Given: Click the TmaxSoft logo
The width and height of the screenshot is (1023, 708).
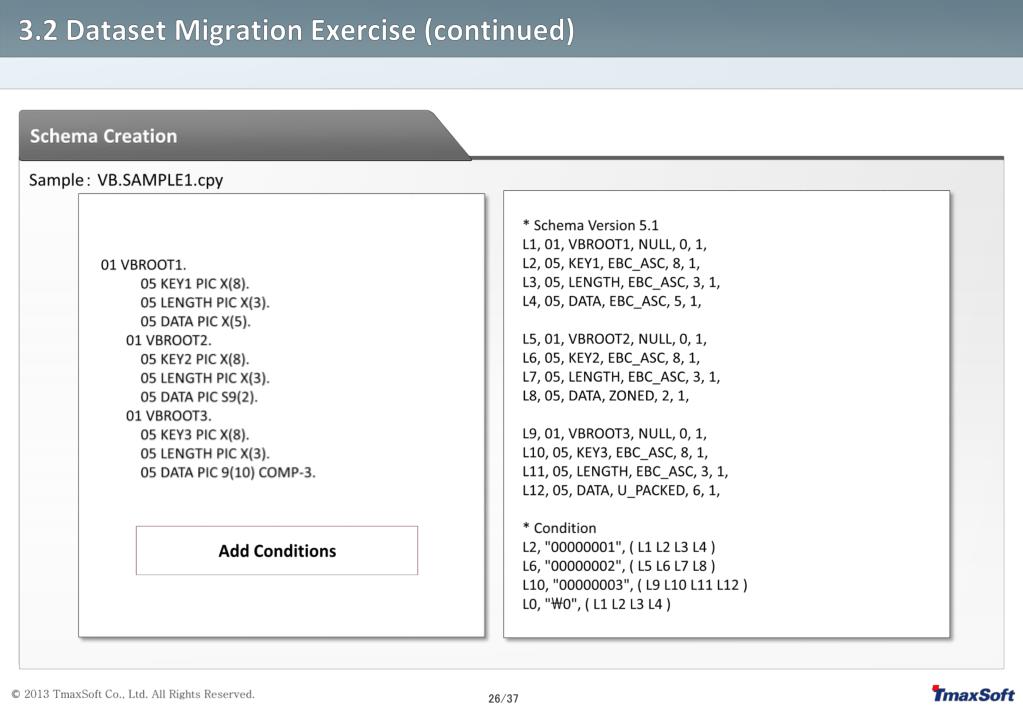Looking at the screenshot, I should click(973, 694).
